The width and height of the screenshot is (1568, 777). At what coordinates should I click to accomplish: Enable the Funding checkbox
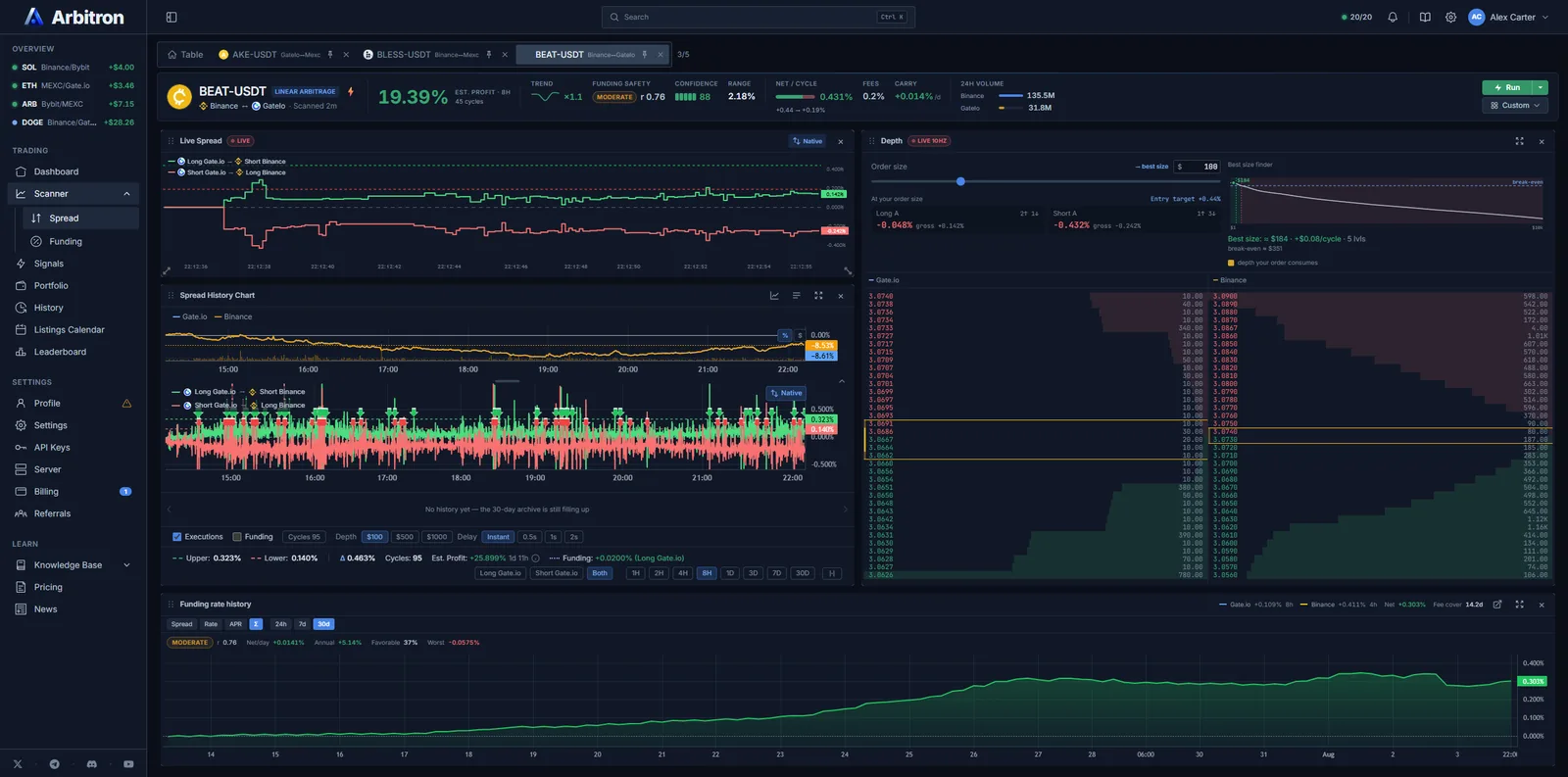(237, 537)
